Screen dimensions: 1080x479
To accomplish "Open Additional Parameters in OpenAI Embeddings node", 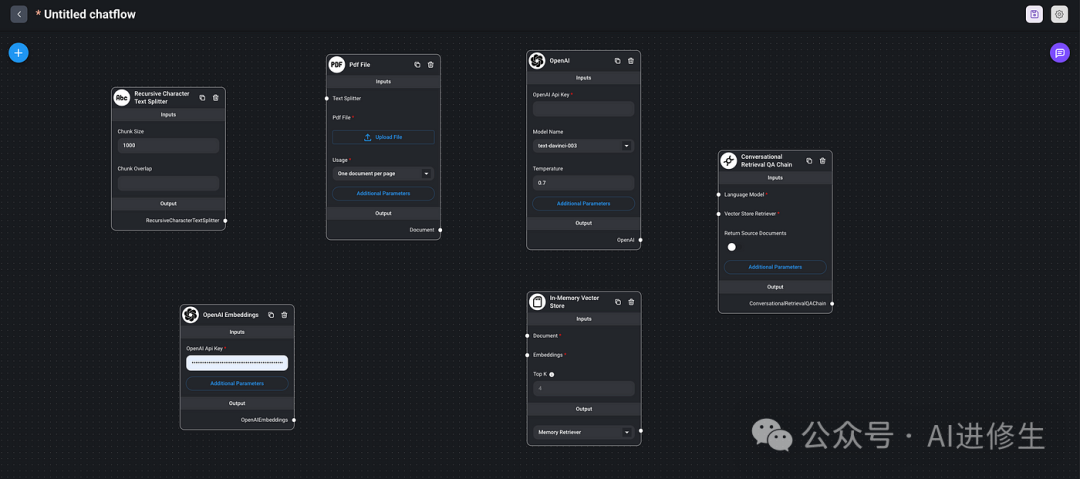I will click(x=237, y=383).
